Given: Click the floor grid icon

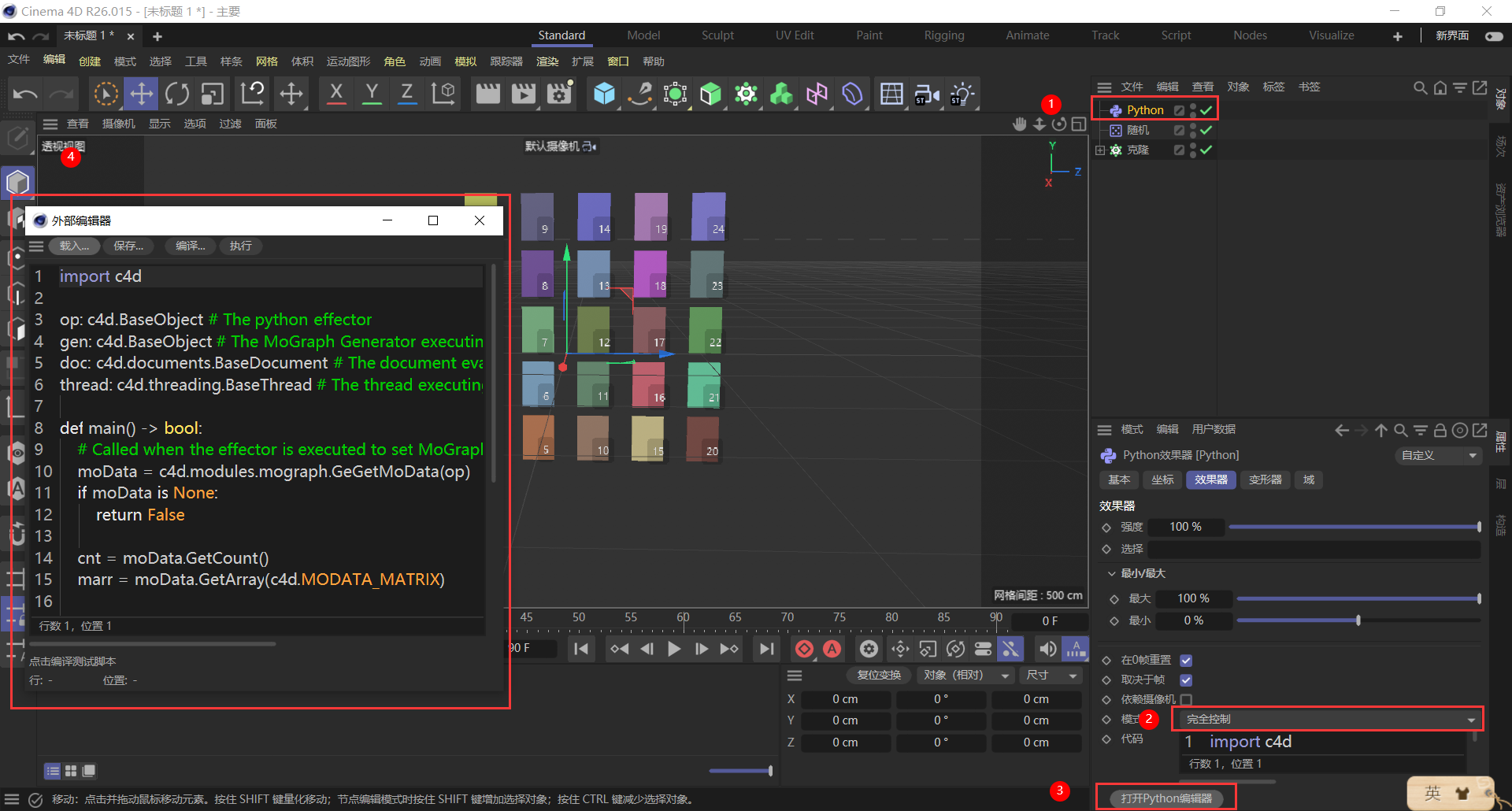Looking at the screenshot, I should click(x=891, y=94).
